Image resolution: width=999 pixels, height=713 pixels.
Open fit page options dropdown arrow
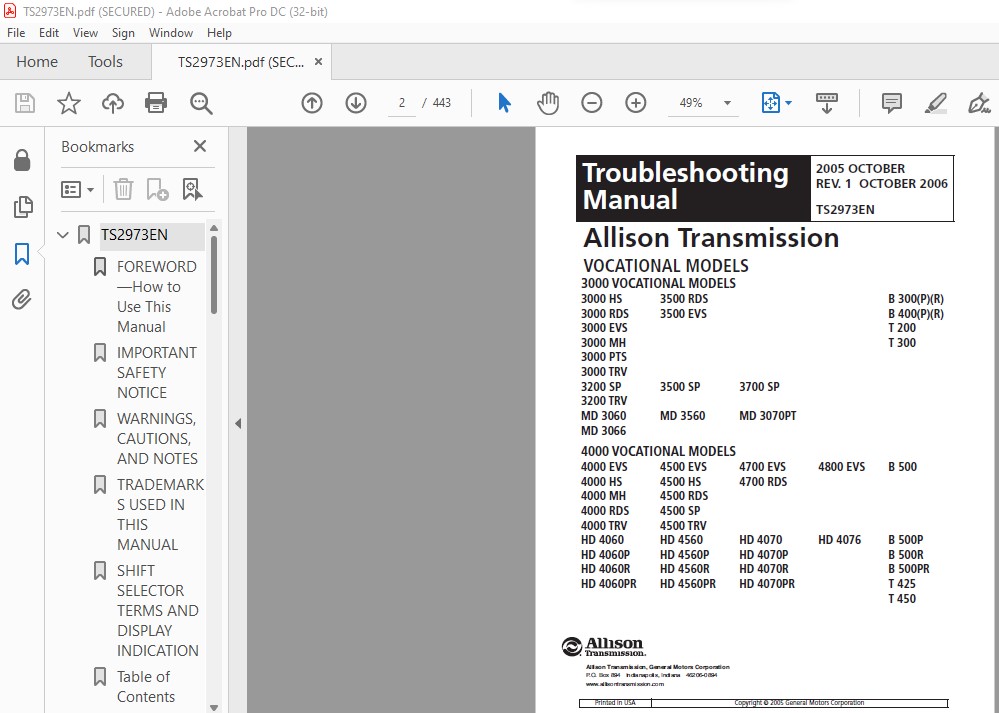click(789, 103)
